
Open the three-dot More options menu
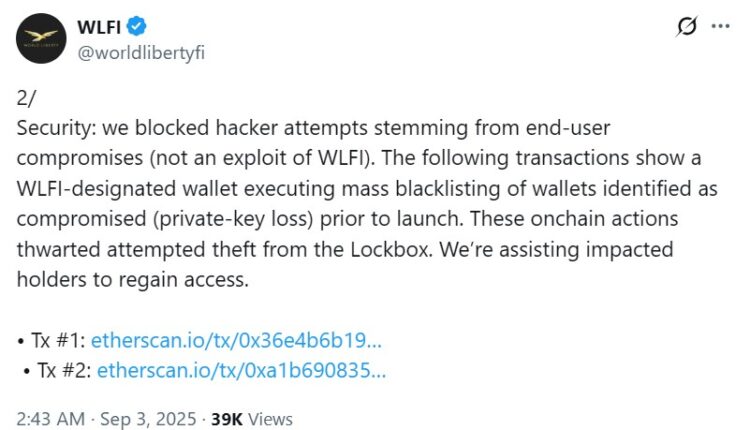pyautogui.click(x=720, y=27)
